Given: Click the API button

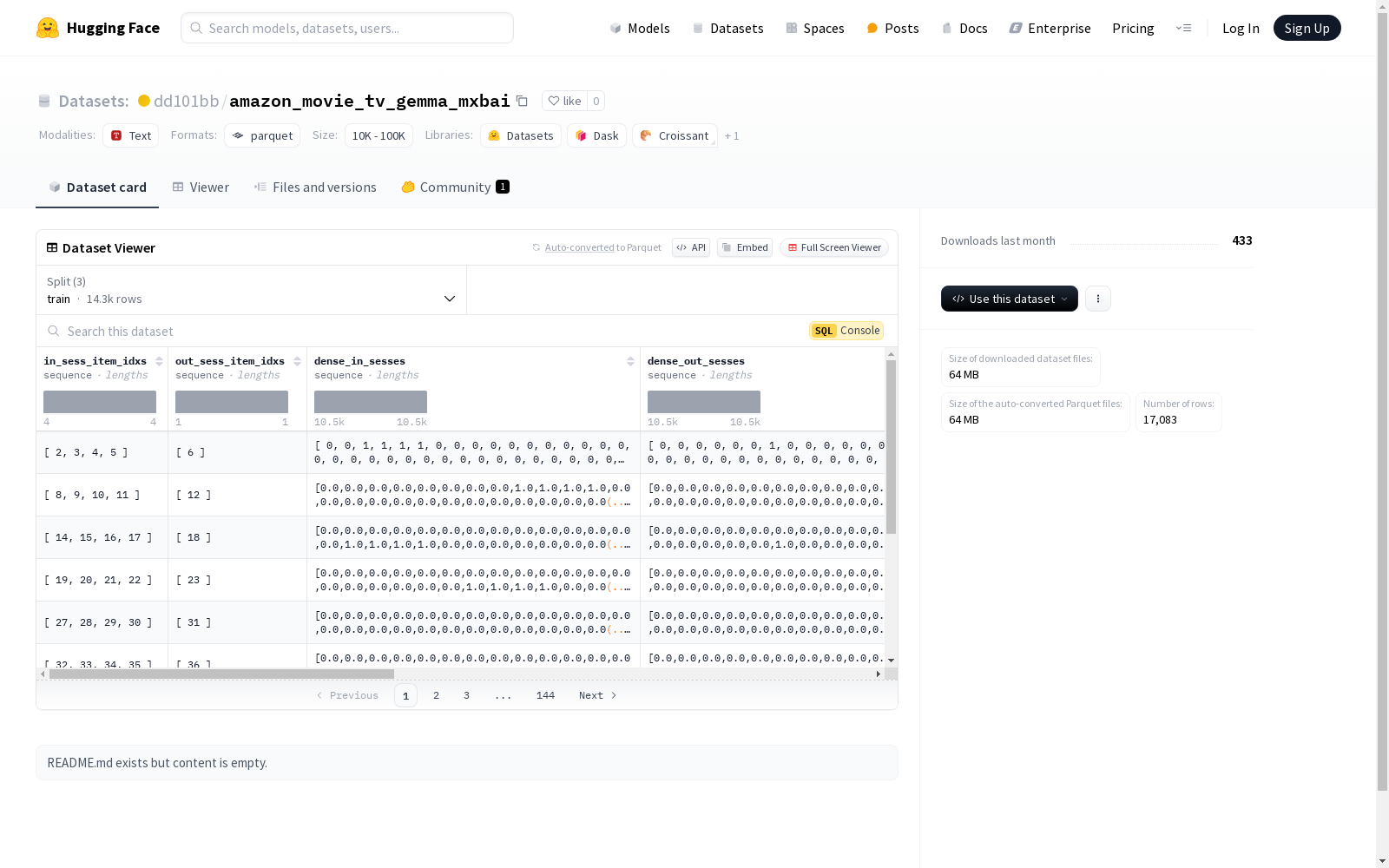Looking at the screenshot, I should coord(691,247).
